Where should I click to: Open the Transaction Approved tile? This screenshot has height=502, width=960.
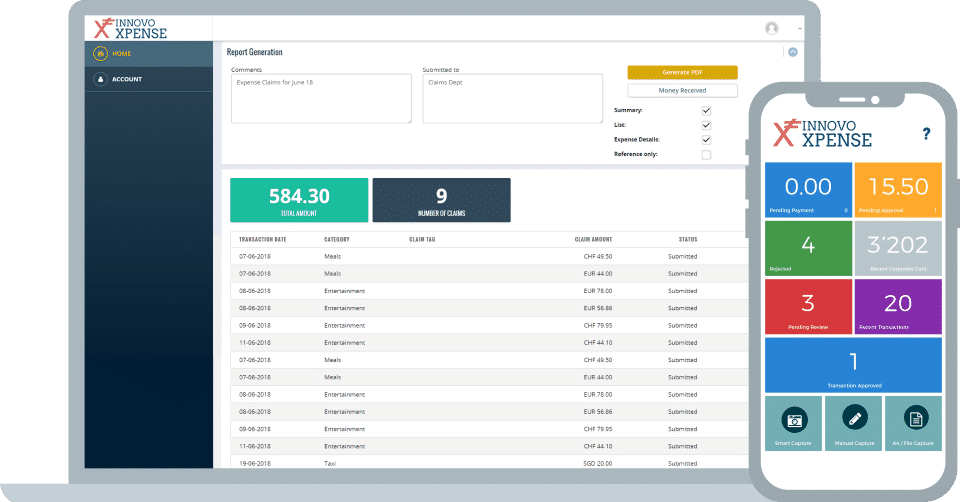[x=853, y=365]
